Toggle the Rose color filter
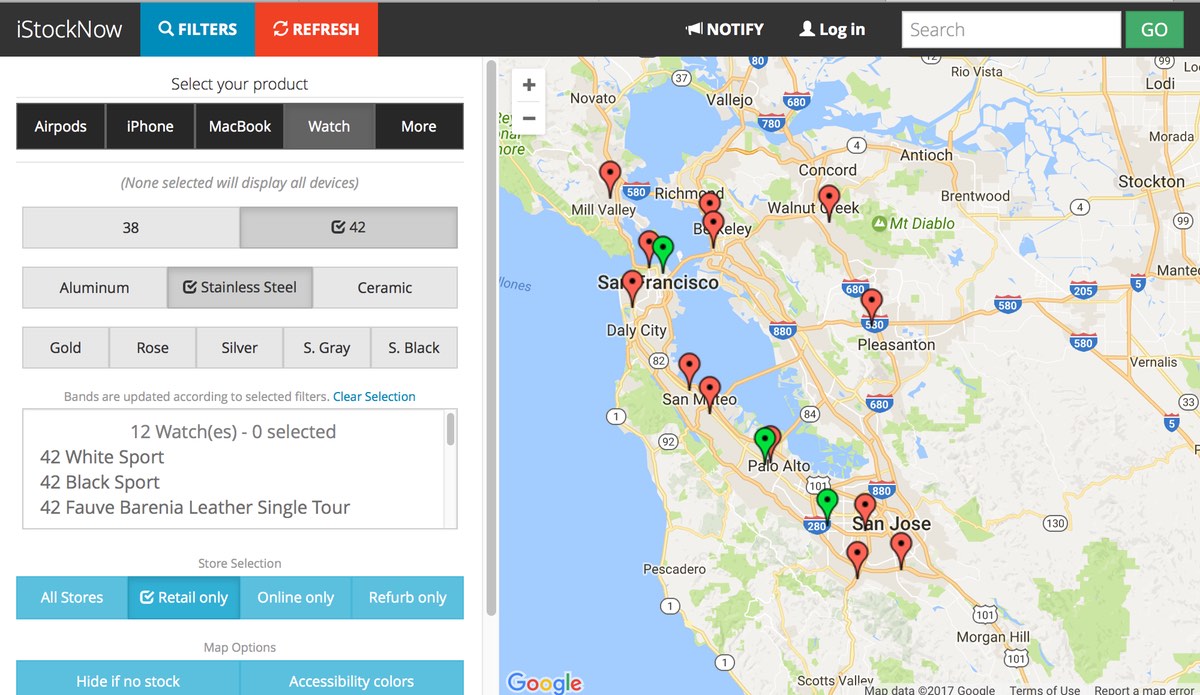 (x=153, y=347)
